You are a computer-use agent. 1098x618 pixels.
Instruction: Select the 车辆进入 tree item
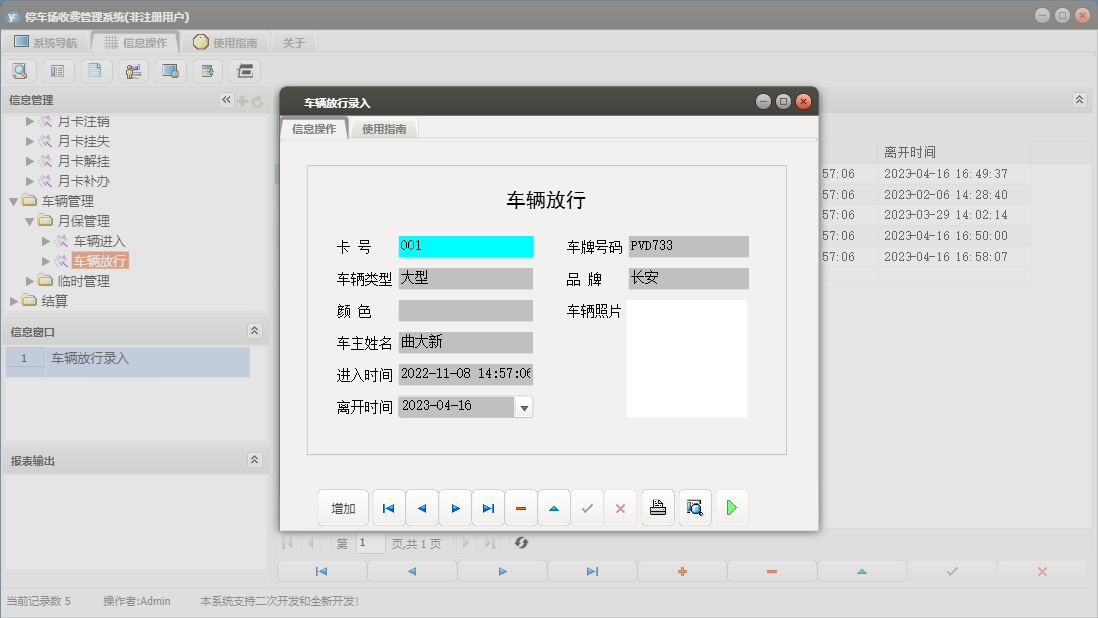click(x=99, y=240)
